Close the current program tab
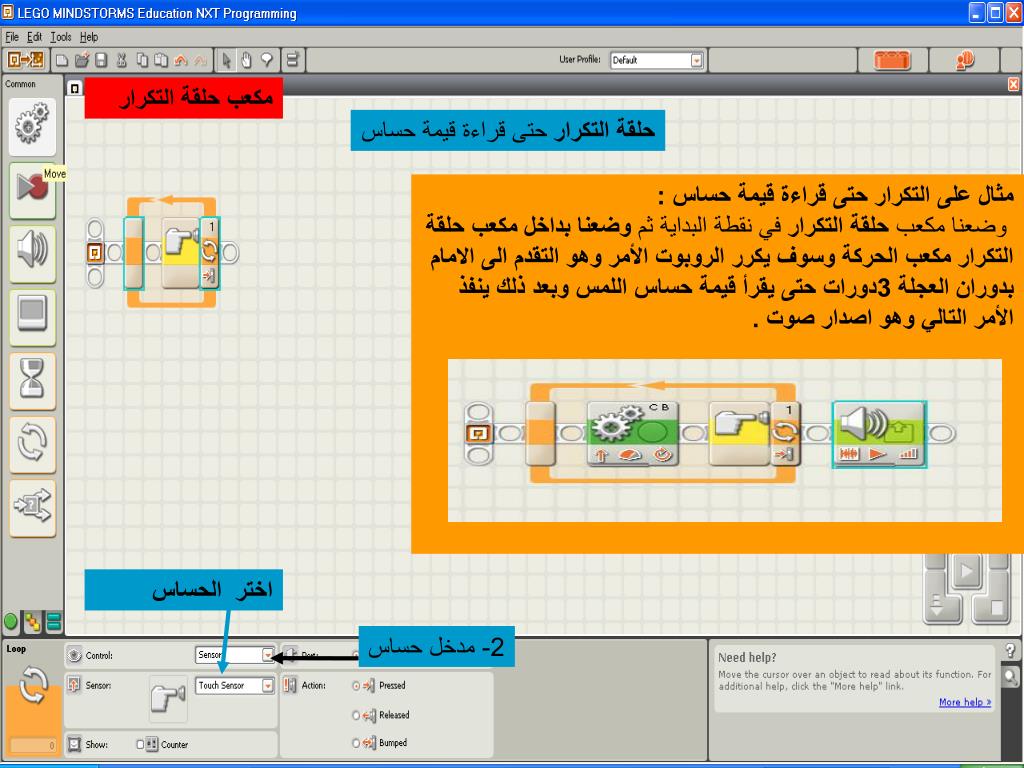The image size is (1024, 768). point(1014,84)
